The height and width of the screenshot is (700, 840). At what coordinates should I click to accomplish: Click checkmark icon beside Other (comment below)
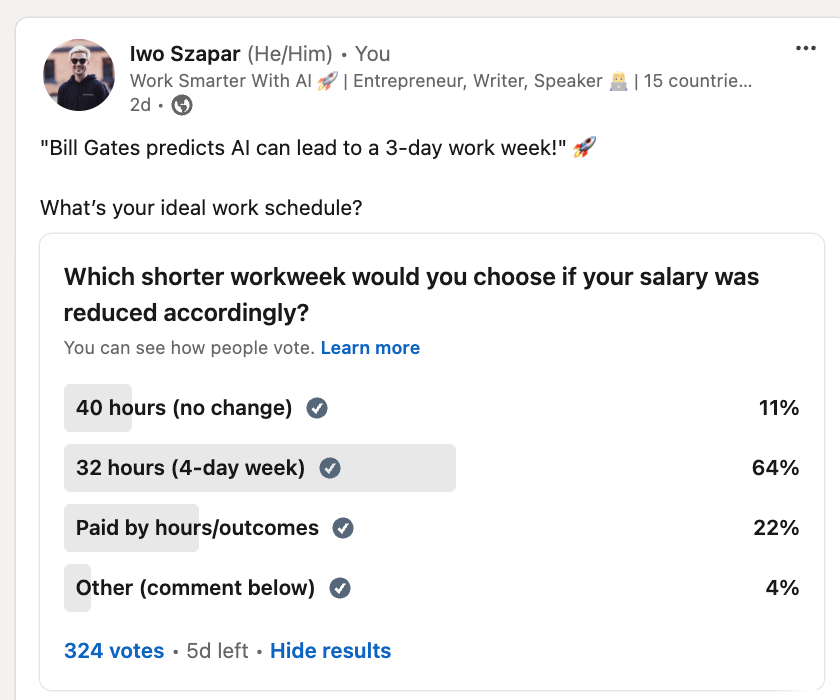340,588
